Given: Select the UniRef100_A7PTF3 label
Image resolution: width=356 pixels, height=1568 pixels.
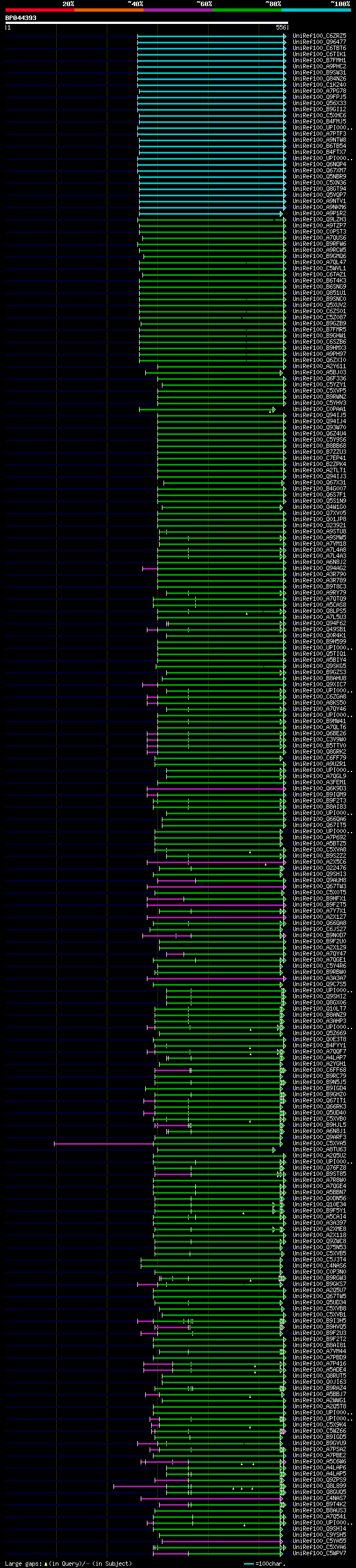Looking at the screenshot, I should (x=319, y=134).
